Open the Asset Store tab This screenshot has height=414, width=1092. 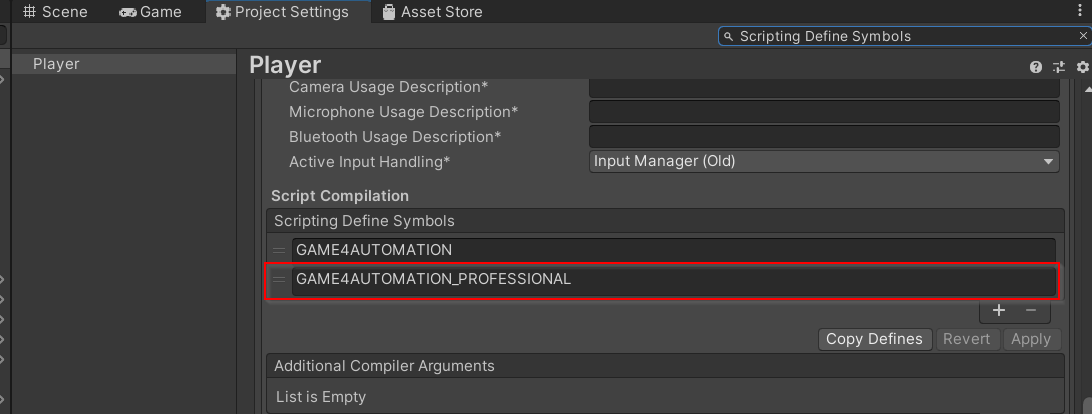[432, 12]
